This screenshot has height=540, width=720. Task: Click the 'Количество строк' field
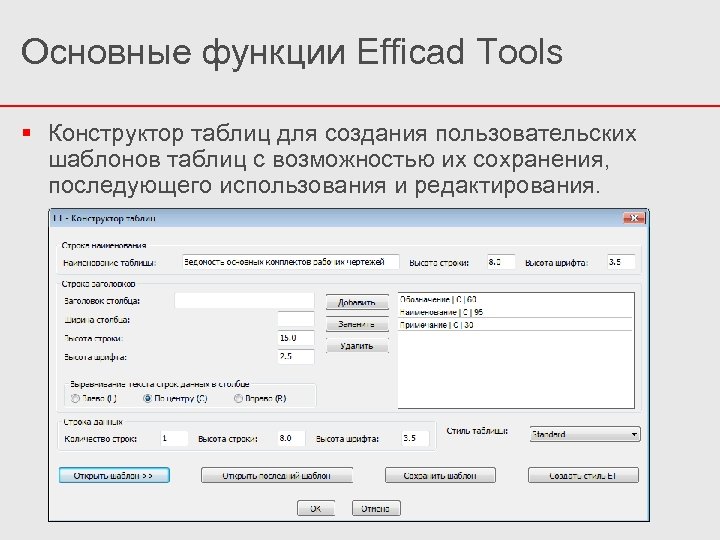tap(174, 438)
